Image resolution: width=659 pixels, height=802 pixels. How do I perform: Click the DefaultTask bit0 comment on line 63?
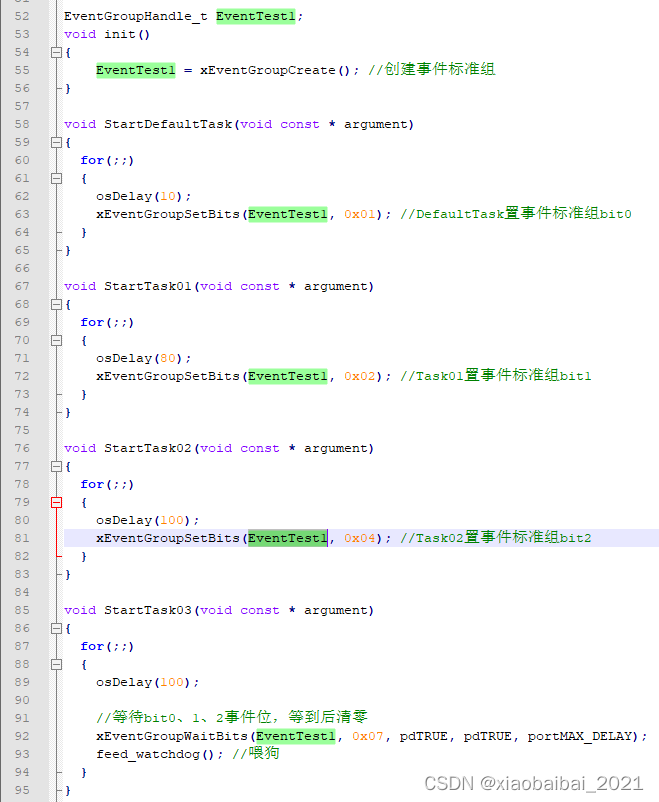pyautogui.click(x=516, y=214)
